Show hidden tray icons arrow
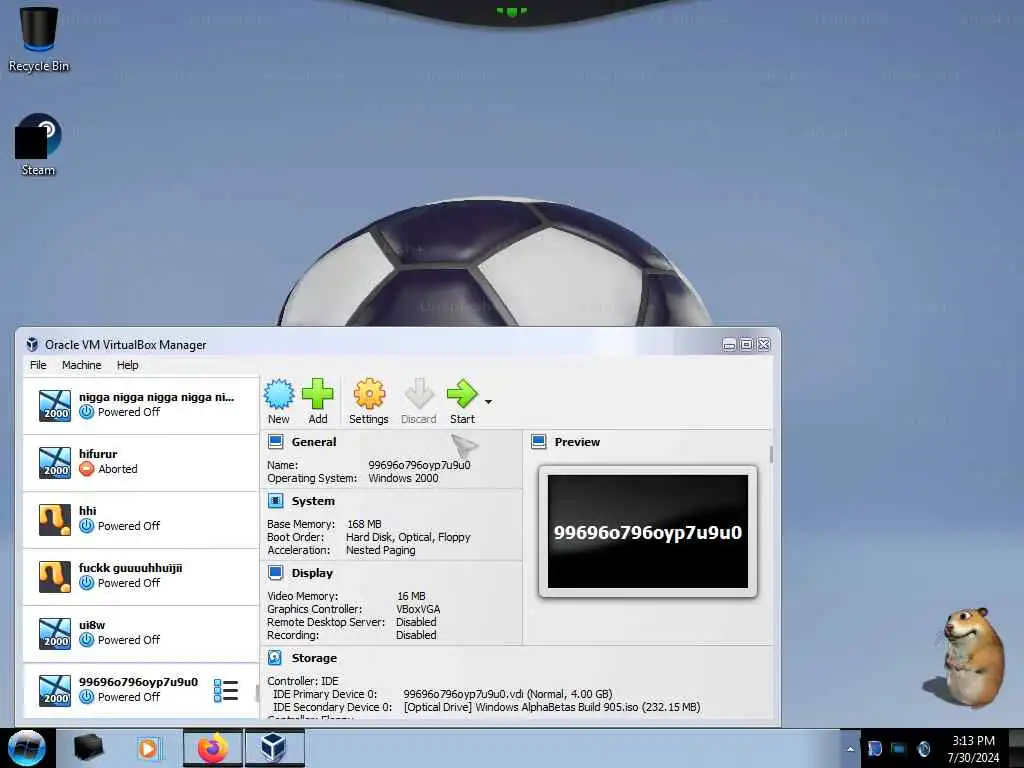 (x=850, y=749)
